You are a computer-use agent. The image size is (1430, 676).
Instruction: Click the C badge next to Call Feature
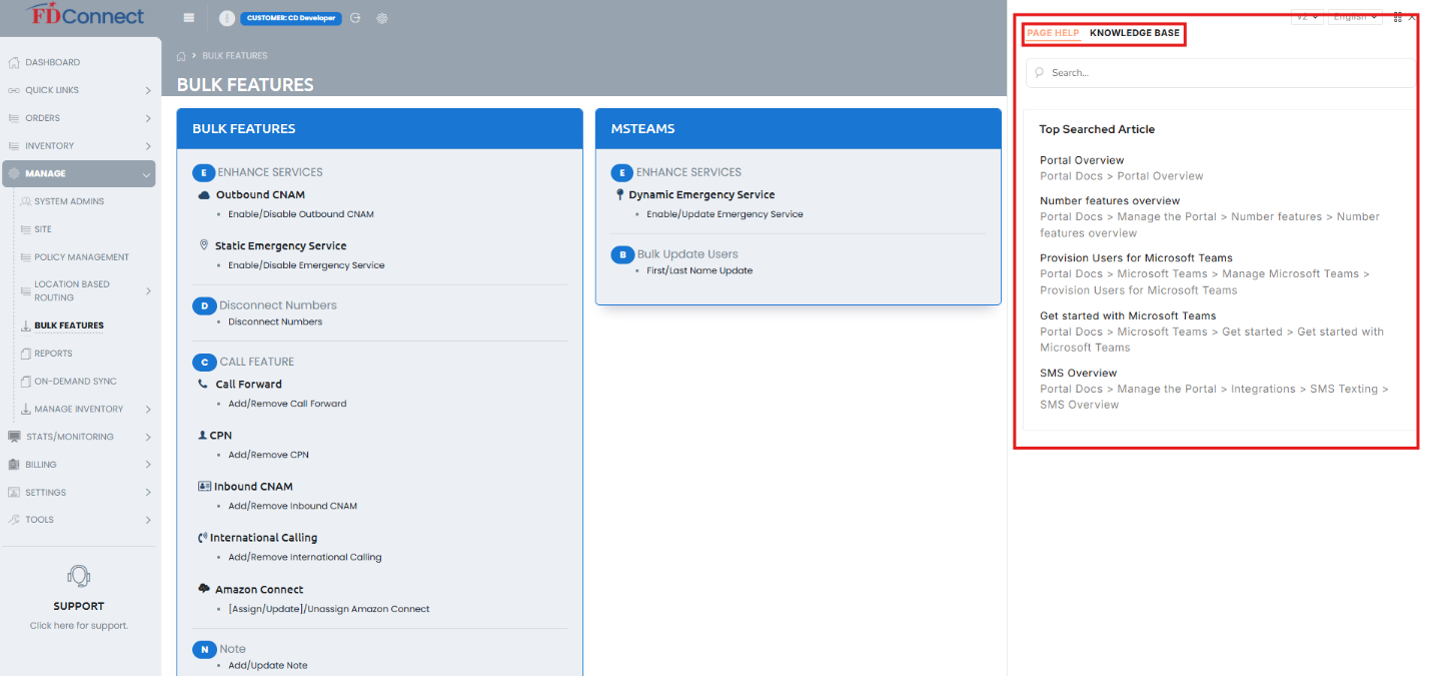pos(204,362)
